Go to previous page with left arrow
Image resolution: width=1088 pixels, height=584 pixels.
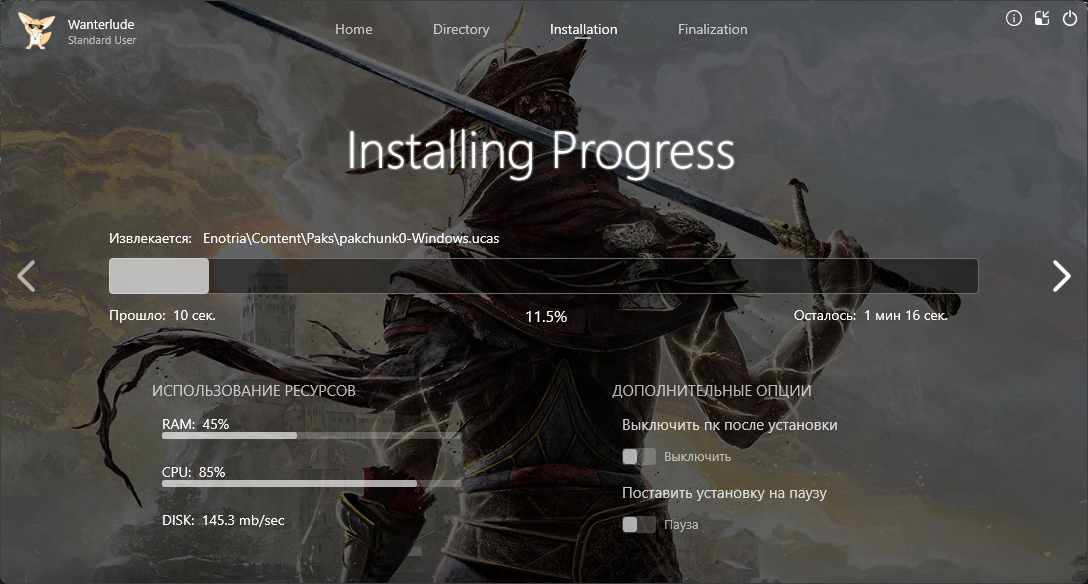27,276
